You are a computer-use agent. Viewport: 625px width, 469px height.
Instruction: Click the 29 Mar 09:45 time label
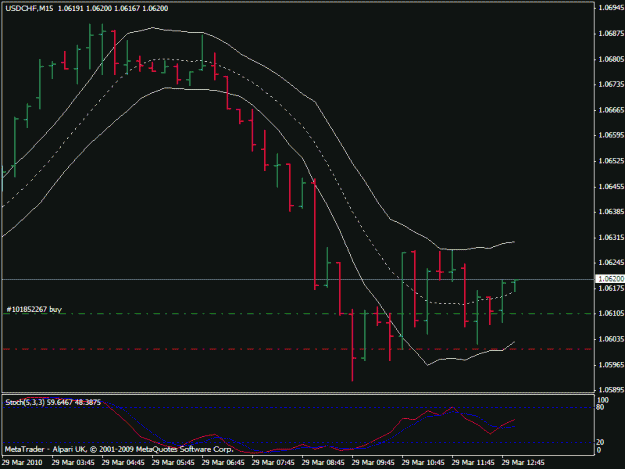pyautogui.click(x=373, y=463)
